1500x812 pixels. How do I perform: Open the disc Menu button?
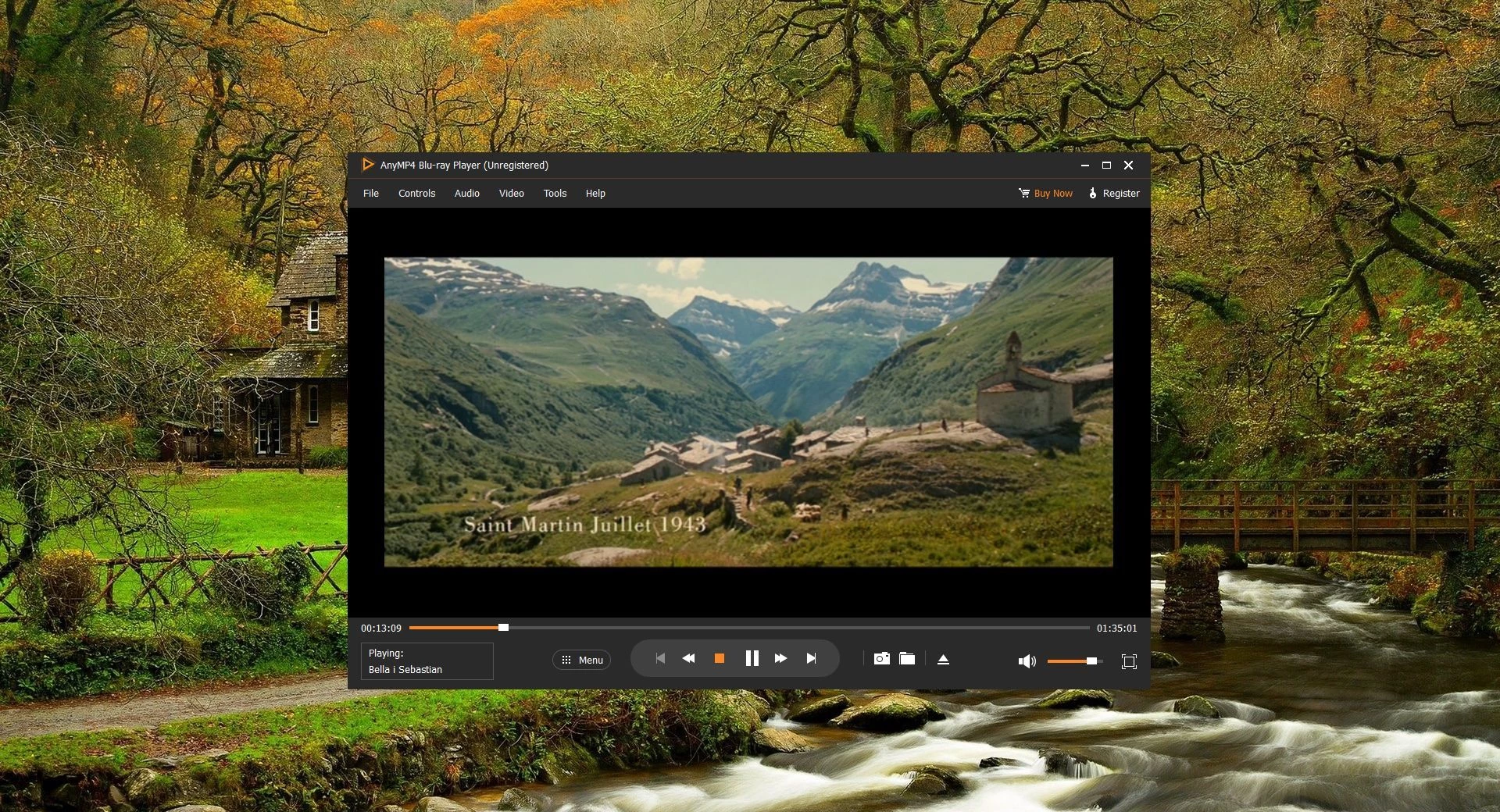(582, 661)
